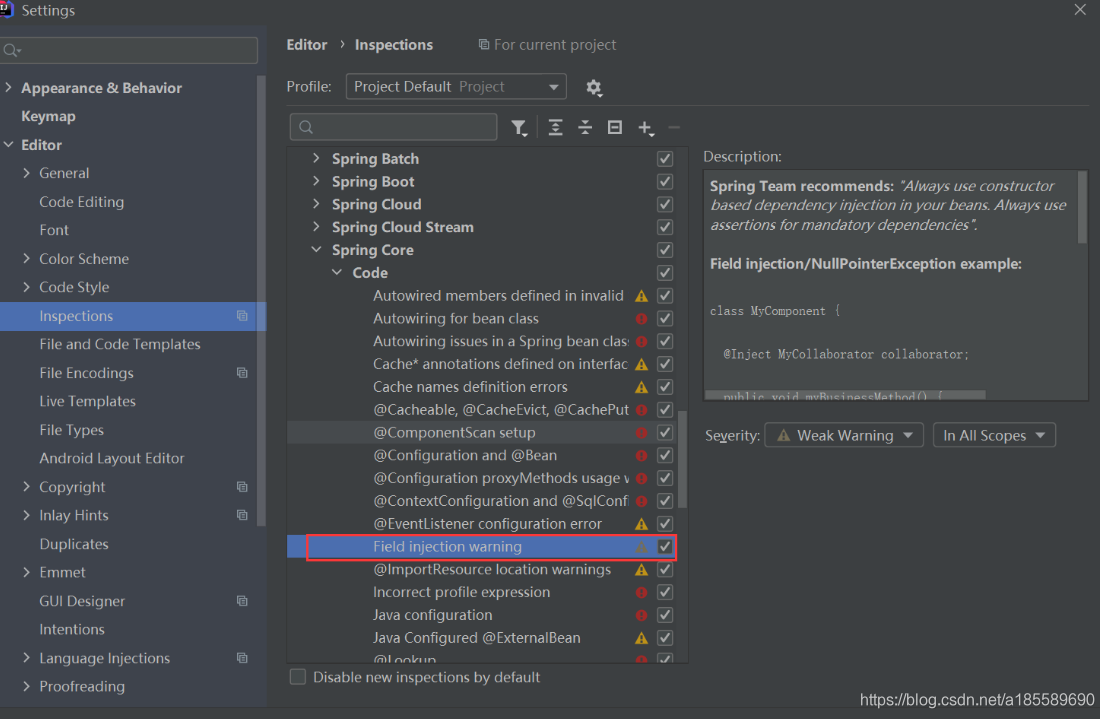This screenshot has width=1105, height=719.
Task: Open the Duplicates settings page
Action: coord(74,543)
